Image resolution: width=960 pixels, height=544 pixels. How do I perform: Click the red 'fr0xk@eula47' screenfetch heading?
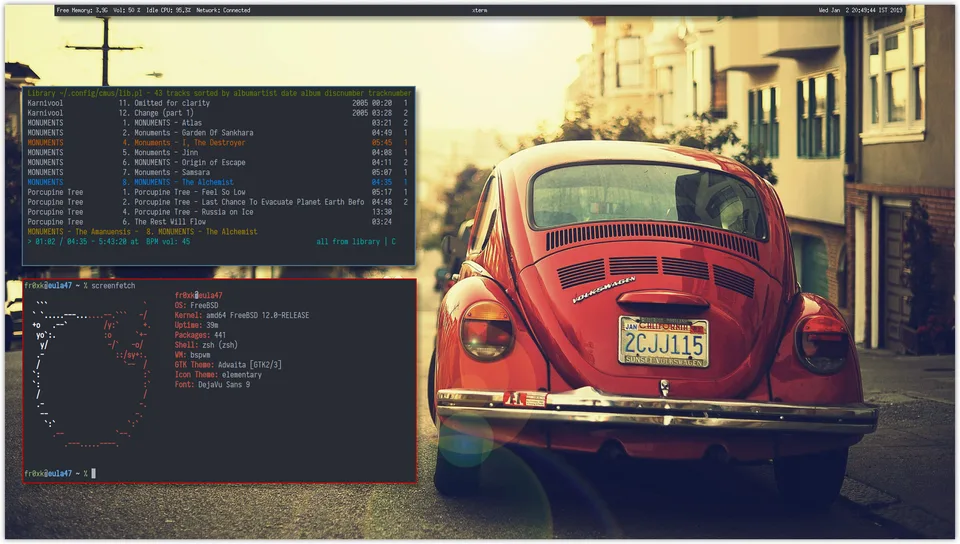[x=198, y=296]
